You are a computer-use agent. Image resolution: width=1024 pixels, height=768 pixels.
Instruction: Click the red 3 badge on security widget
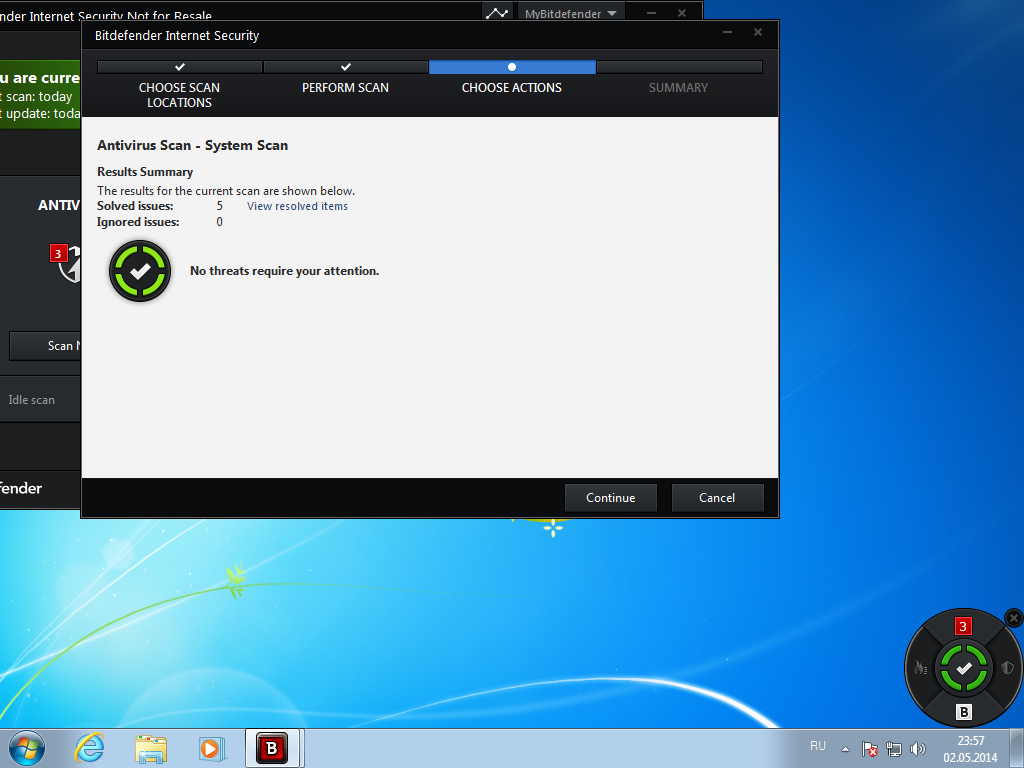(x=963, y=627)
